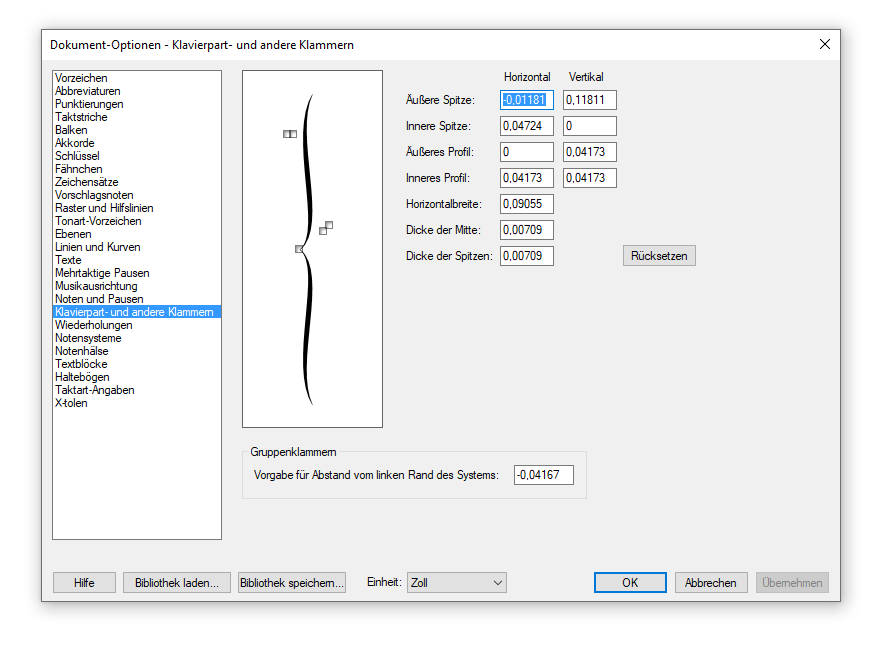The image size is (893, 656).
Task: Close the Dokument-Optionen dialog
Action: click(825, 44)
